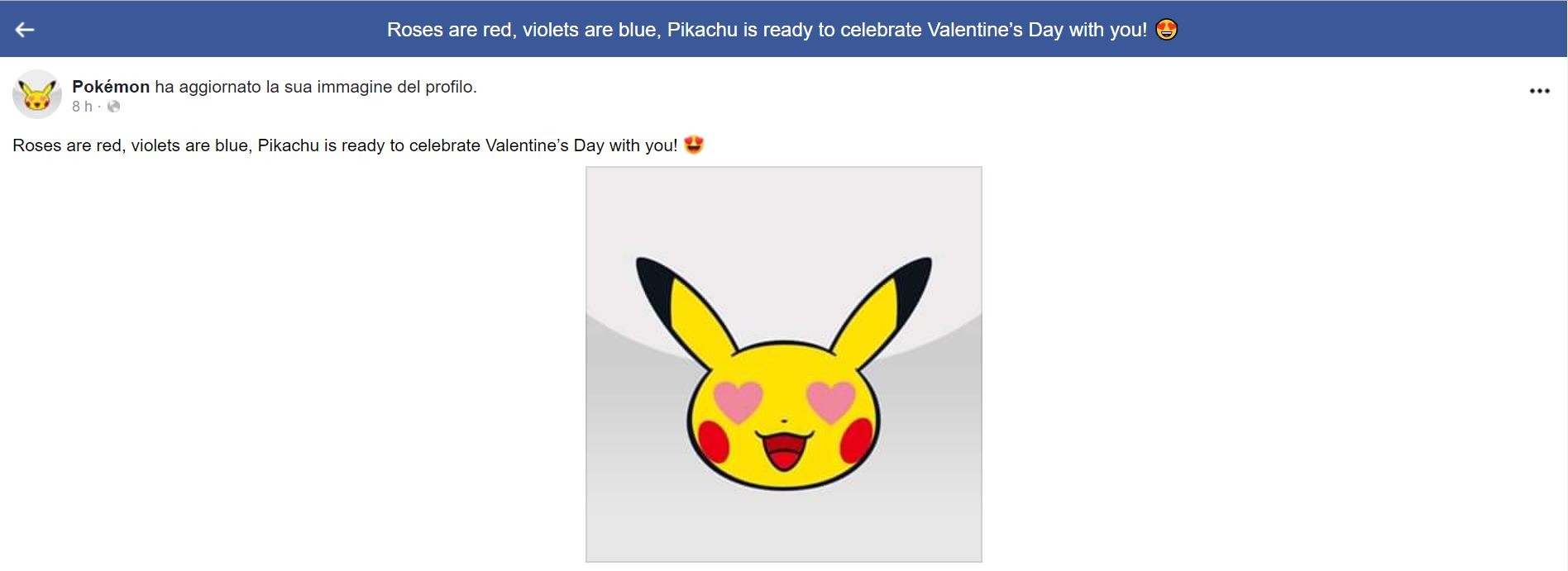1568x571 pixels.
Task: Click the 8 h post timestamp
Action: pyautogui.click(x=82, y=107)
